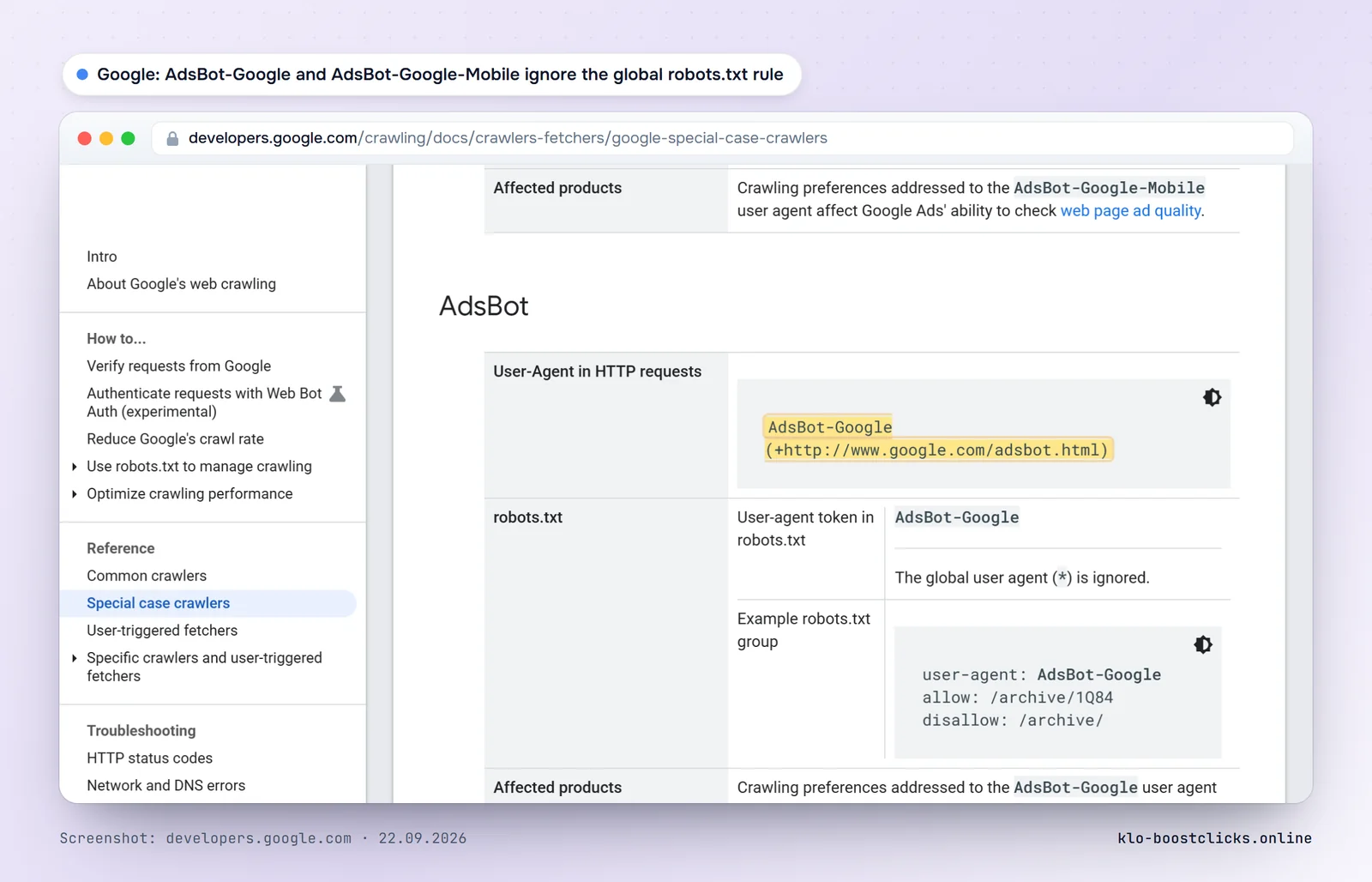Click the 'user-agent: AdsBot-Google' code line
The height and width of the screenshot is (882, 1372).
point(1042,675)
